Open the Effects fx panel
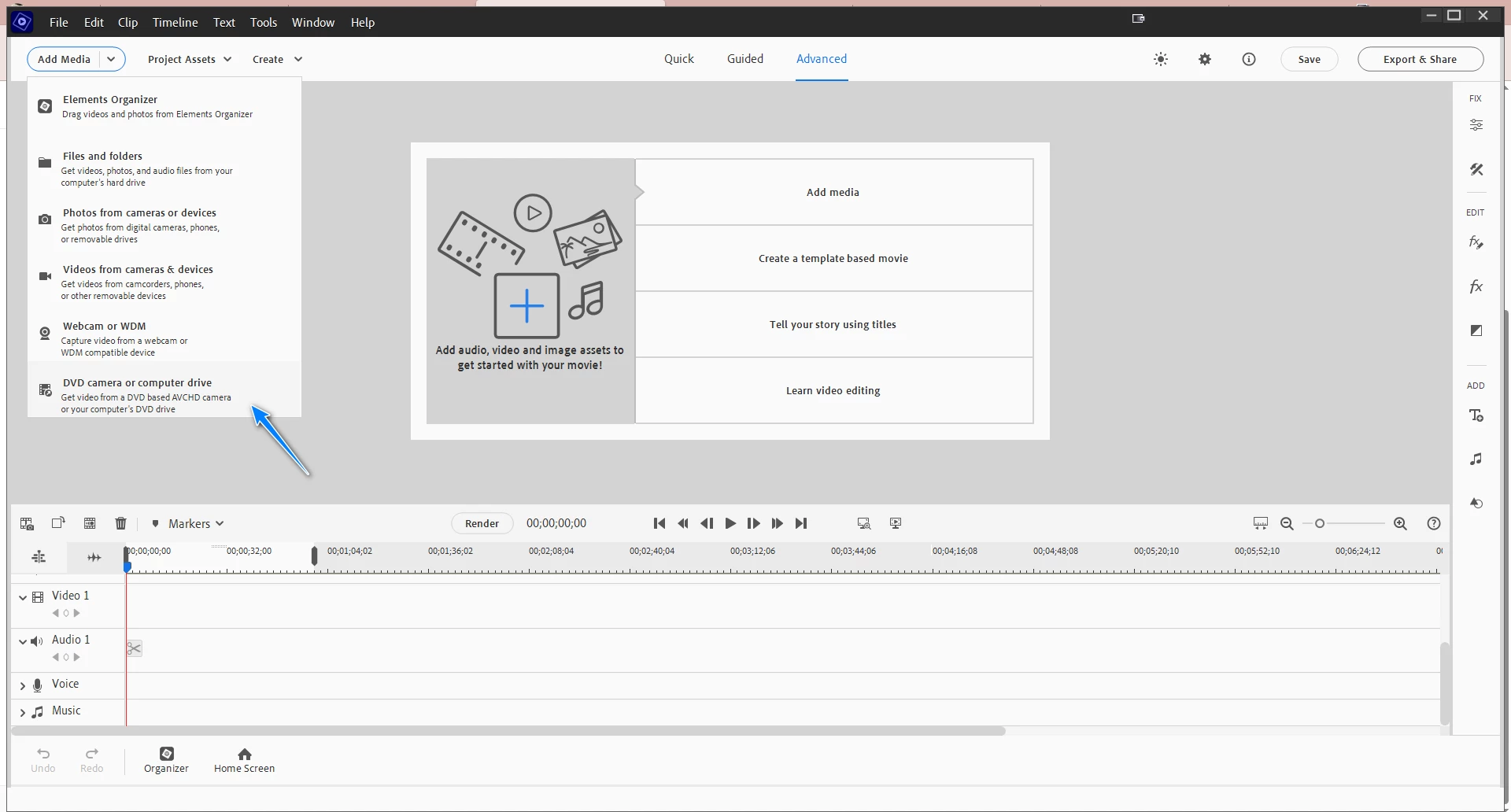 1476,286
